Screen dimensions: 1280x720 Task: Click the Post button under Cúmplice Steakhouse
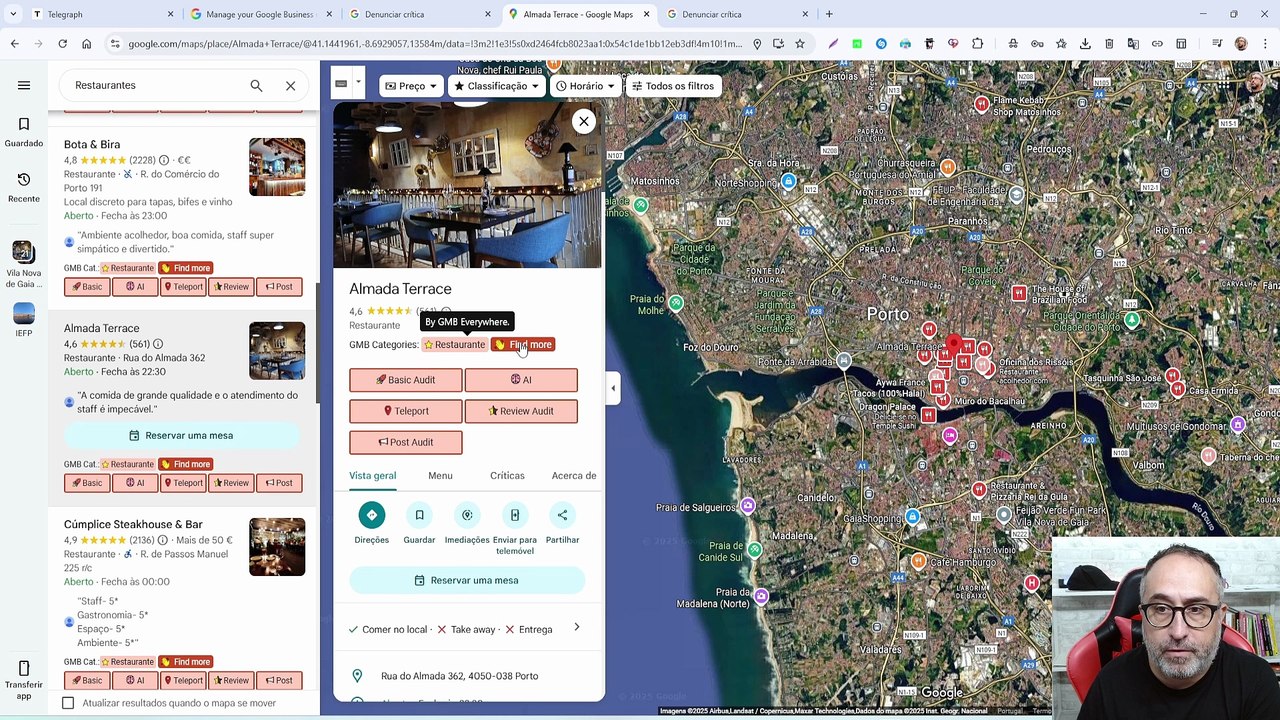coord(279,681)
